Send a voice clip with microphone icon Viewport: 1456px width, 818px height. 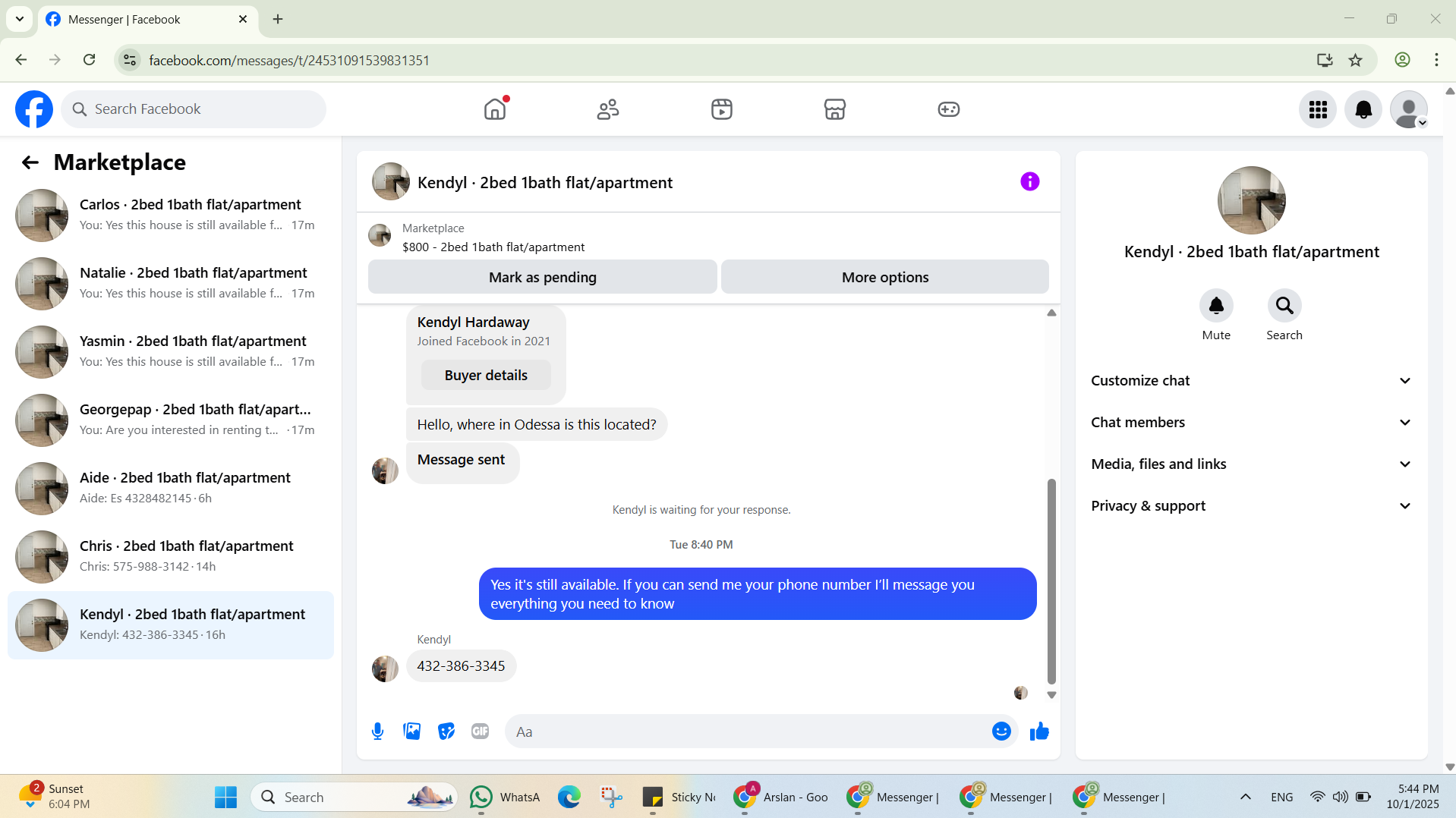[x=377, y=731]
